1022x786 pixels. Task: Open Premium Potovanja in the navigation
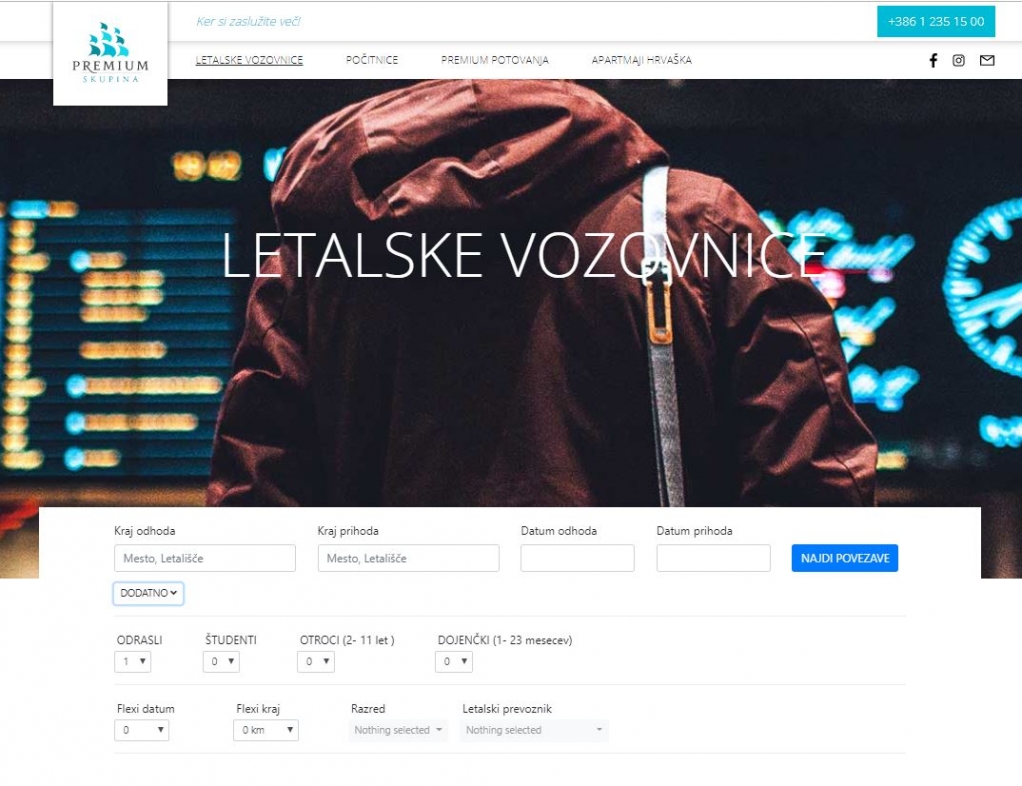[495, 60]
